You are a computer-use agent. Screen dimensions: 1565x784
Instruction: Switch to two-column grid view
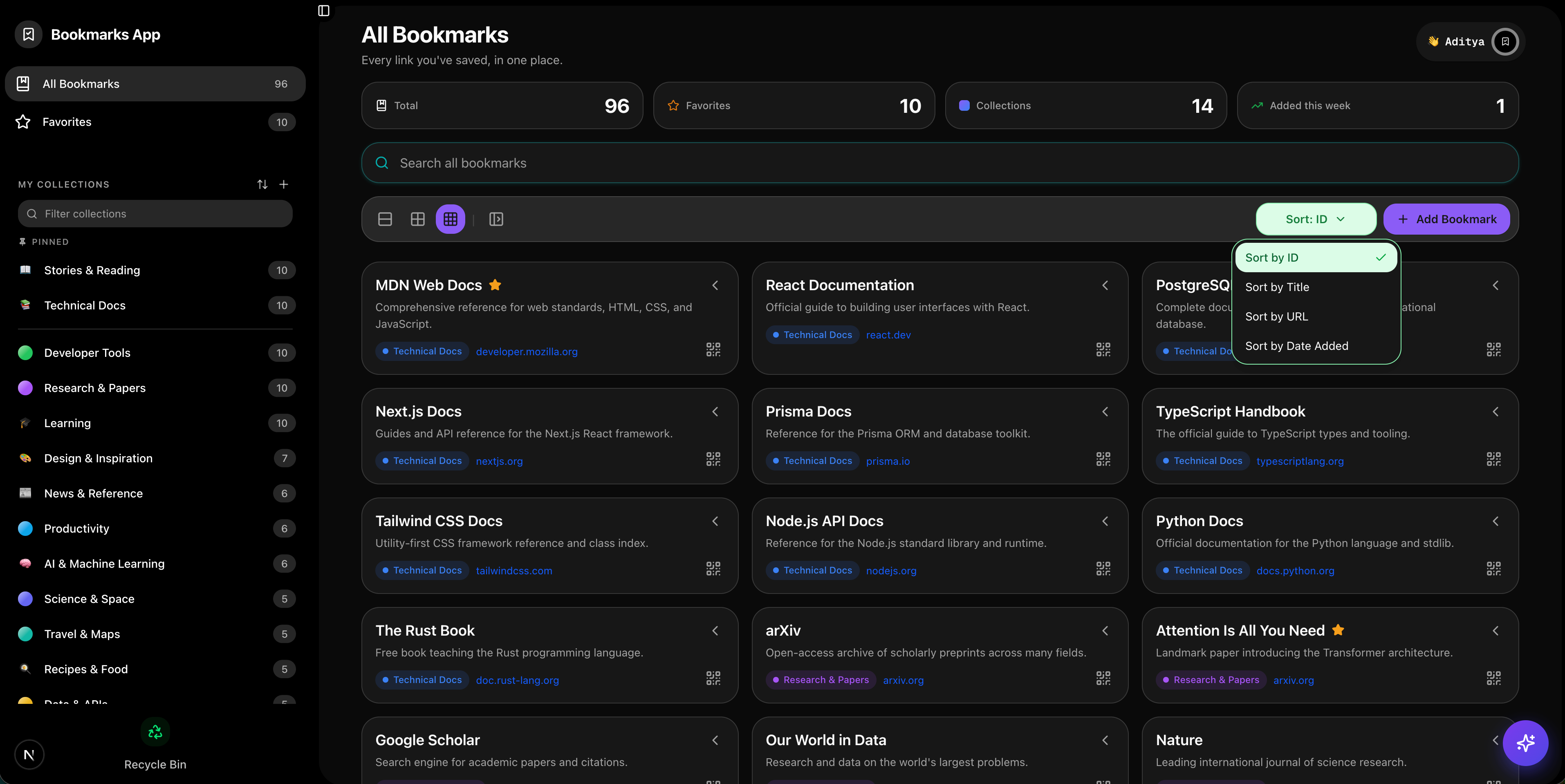tap(418, 219)
